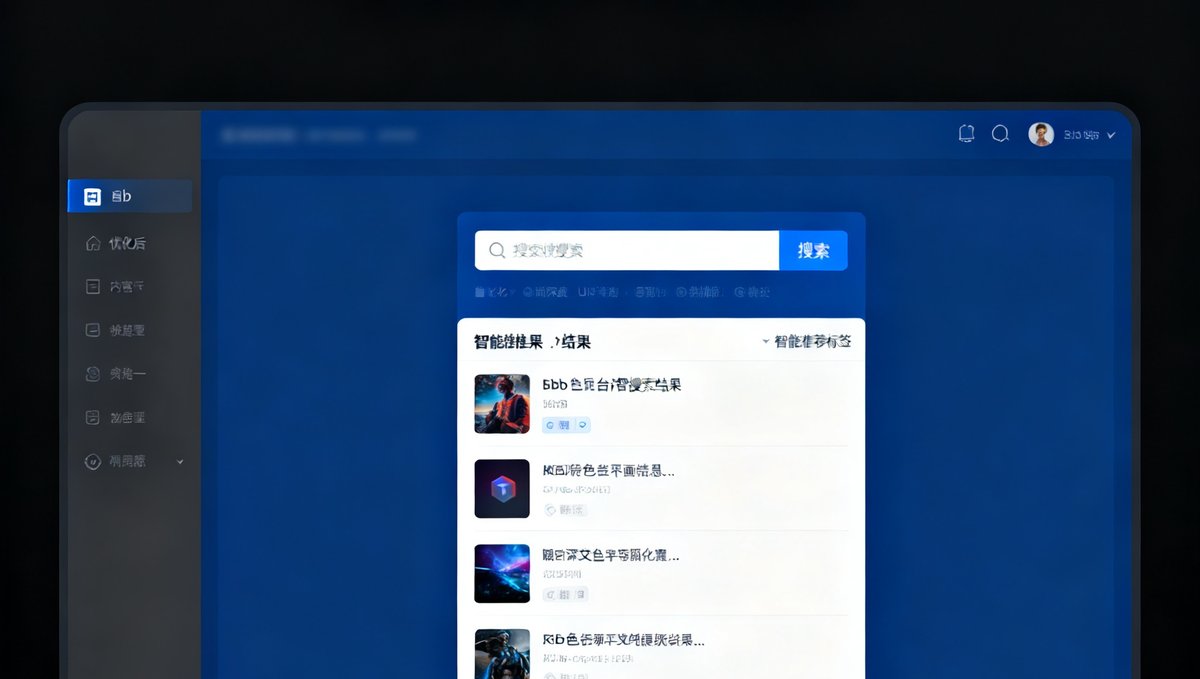Open the thumbnail of person in orange vest

pyautogui.click(x=502, y=404)
